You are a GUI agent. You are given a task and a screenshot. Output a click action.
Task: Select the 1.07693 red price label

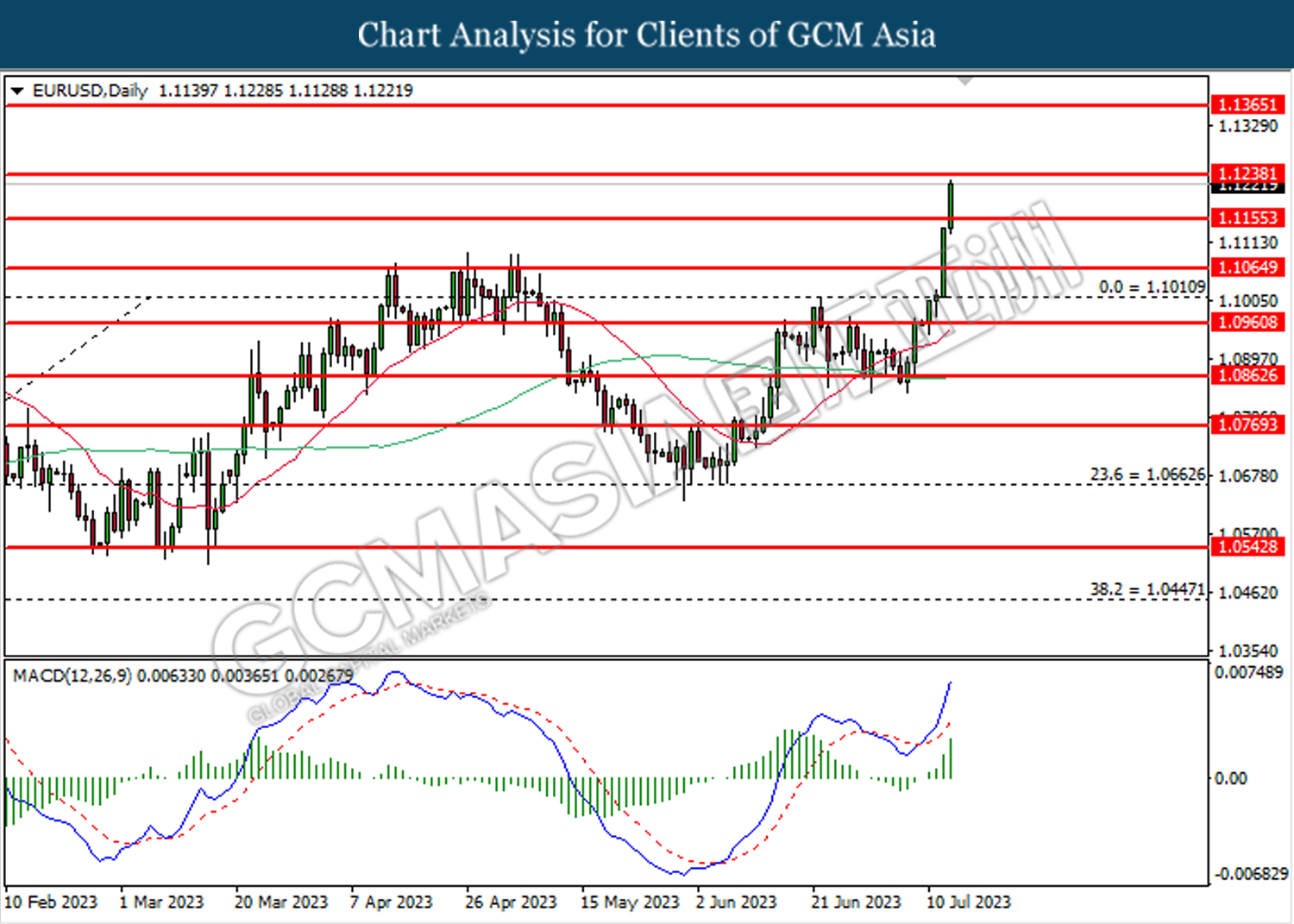[1247, 424]
